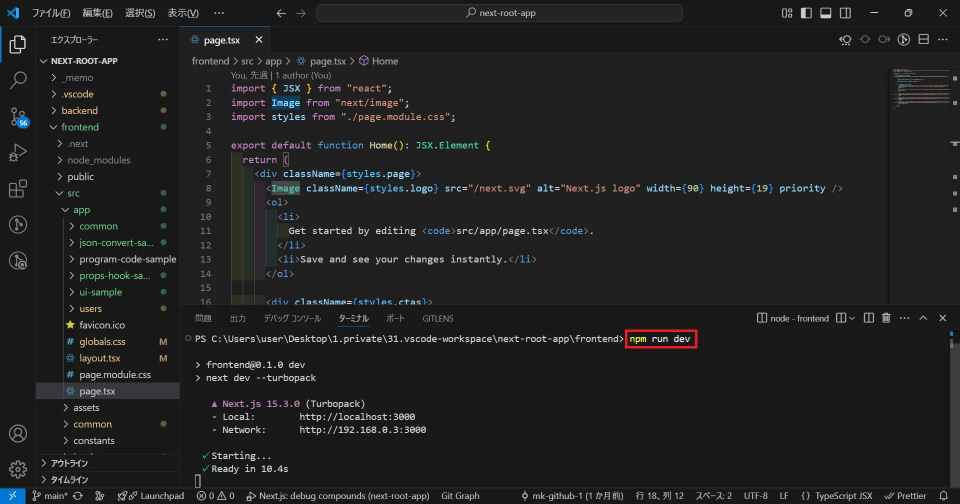The width and height of the screenshot is (960, 504).
Task: Go forward using the navigation arrow
Action: (301, 13)
